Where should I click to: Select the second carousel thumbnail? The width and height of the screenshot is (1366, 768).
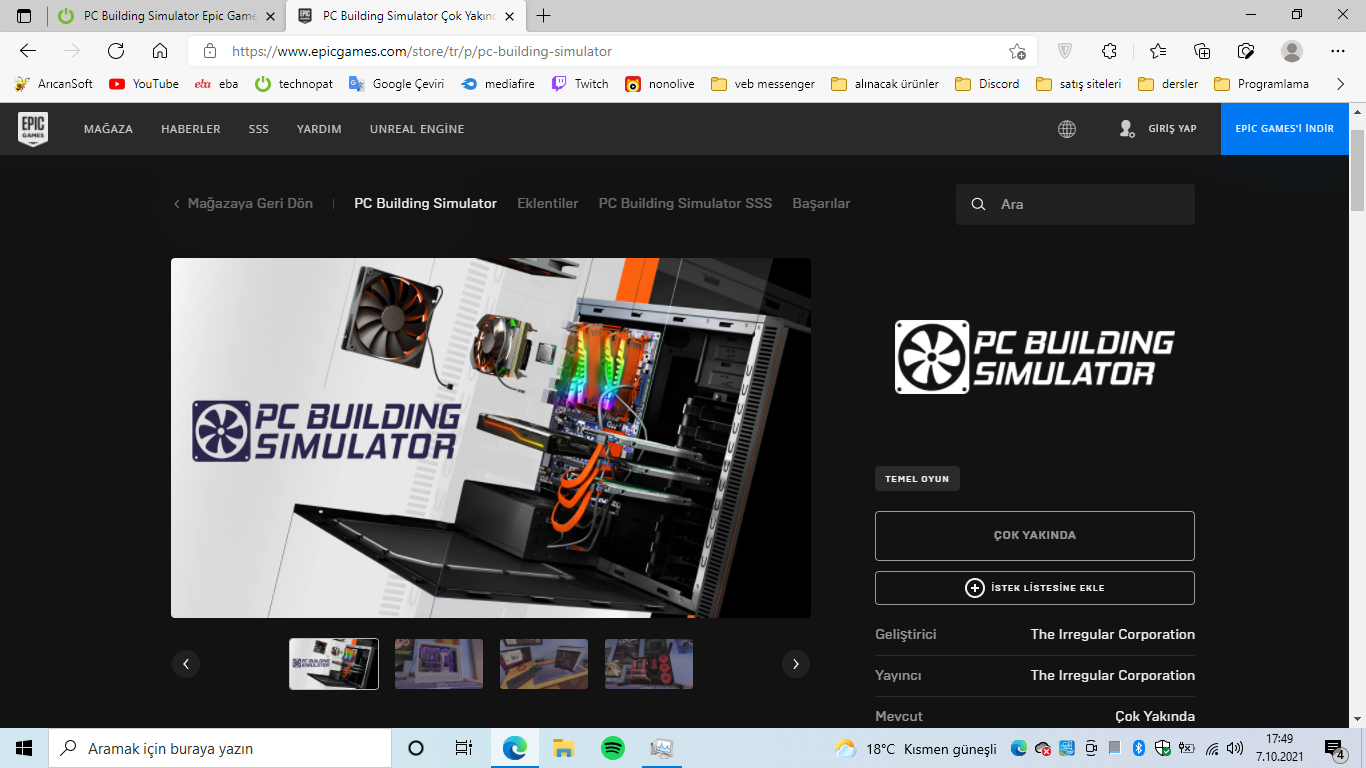coord(439,664)
